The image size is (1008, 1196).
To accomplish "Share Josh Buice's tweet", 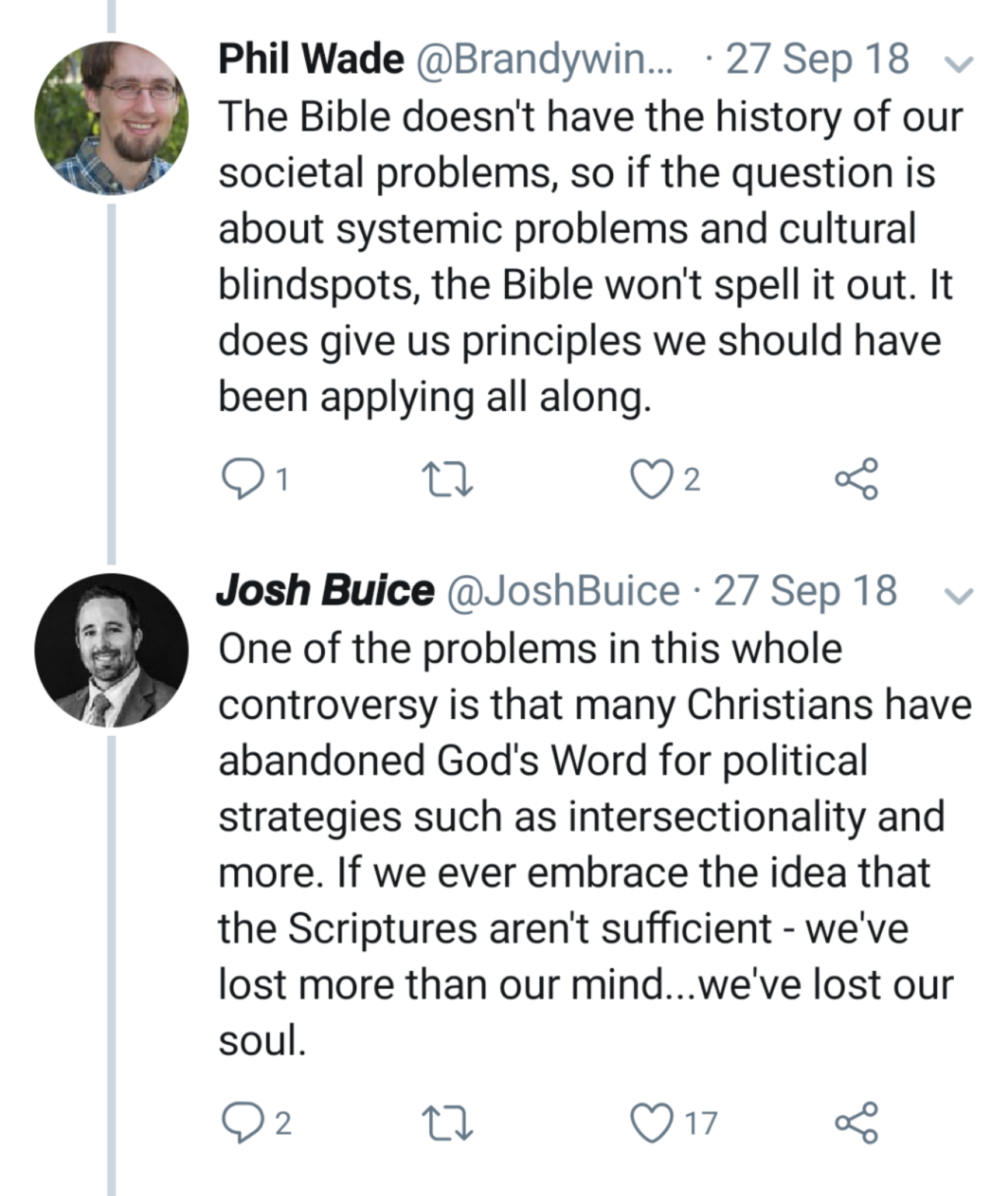I will (x=856, y=1122).
